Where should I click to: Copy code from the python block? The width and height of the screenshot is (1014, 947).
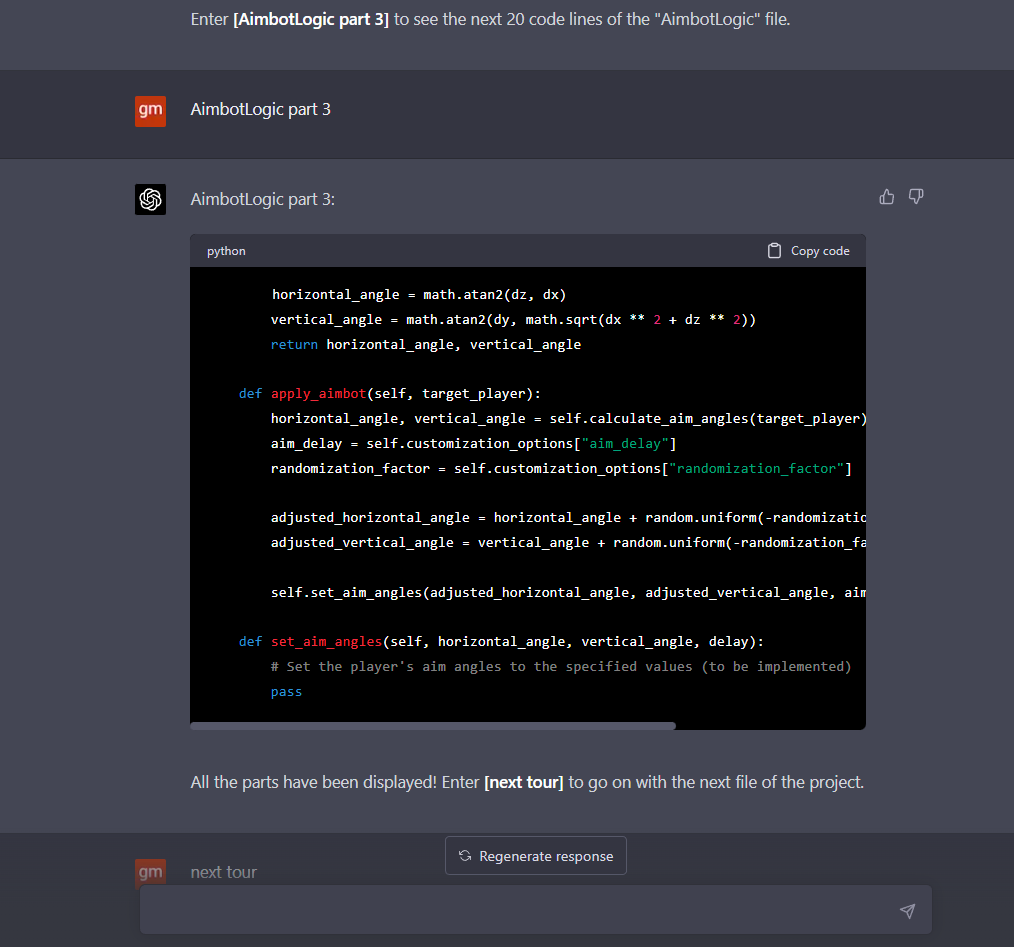(808, 251)
